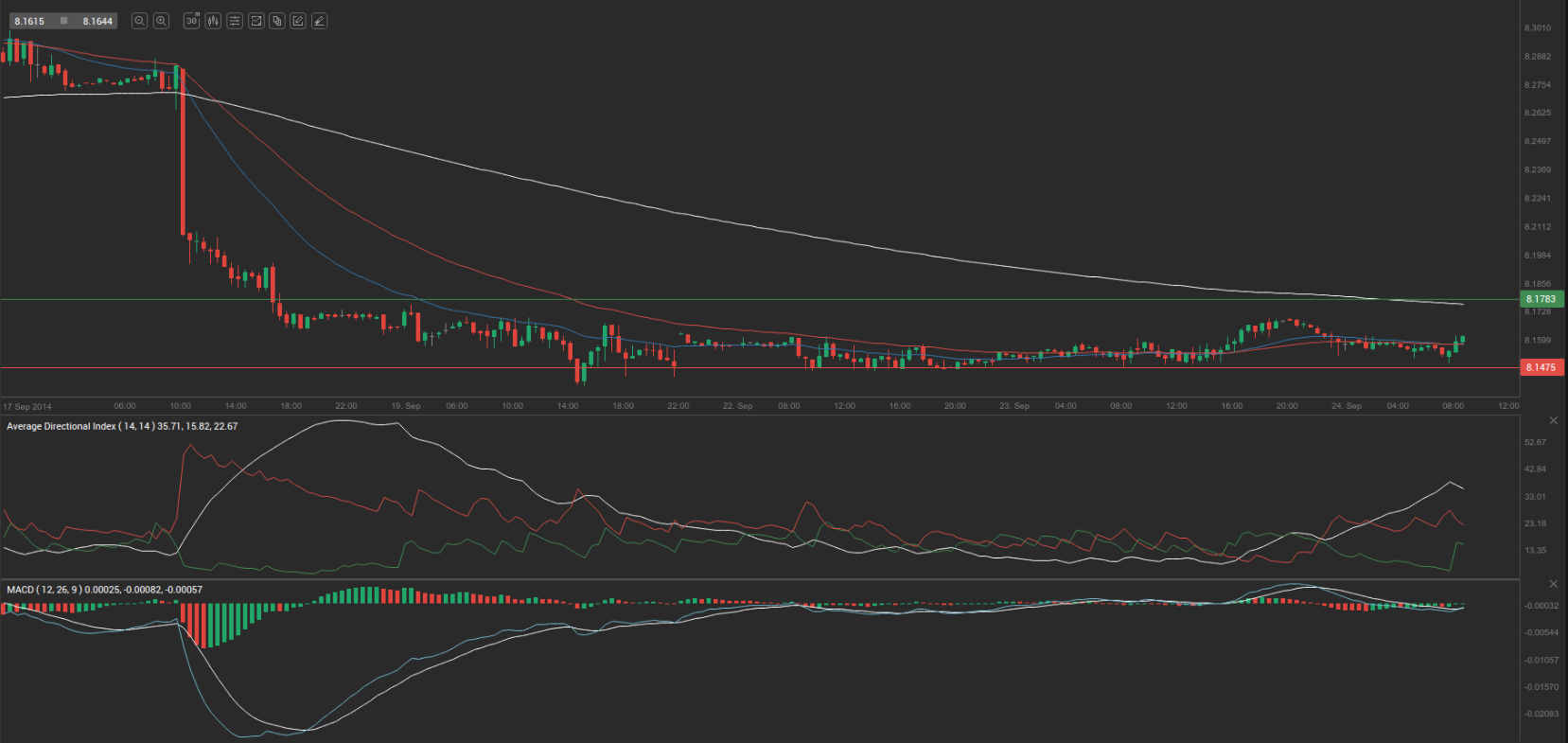This screenshot has width=1568, height=743.
Task: Click the zoom in magnifier icon
Action: click(x=161, y=21)
